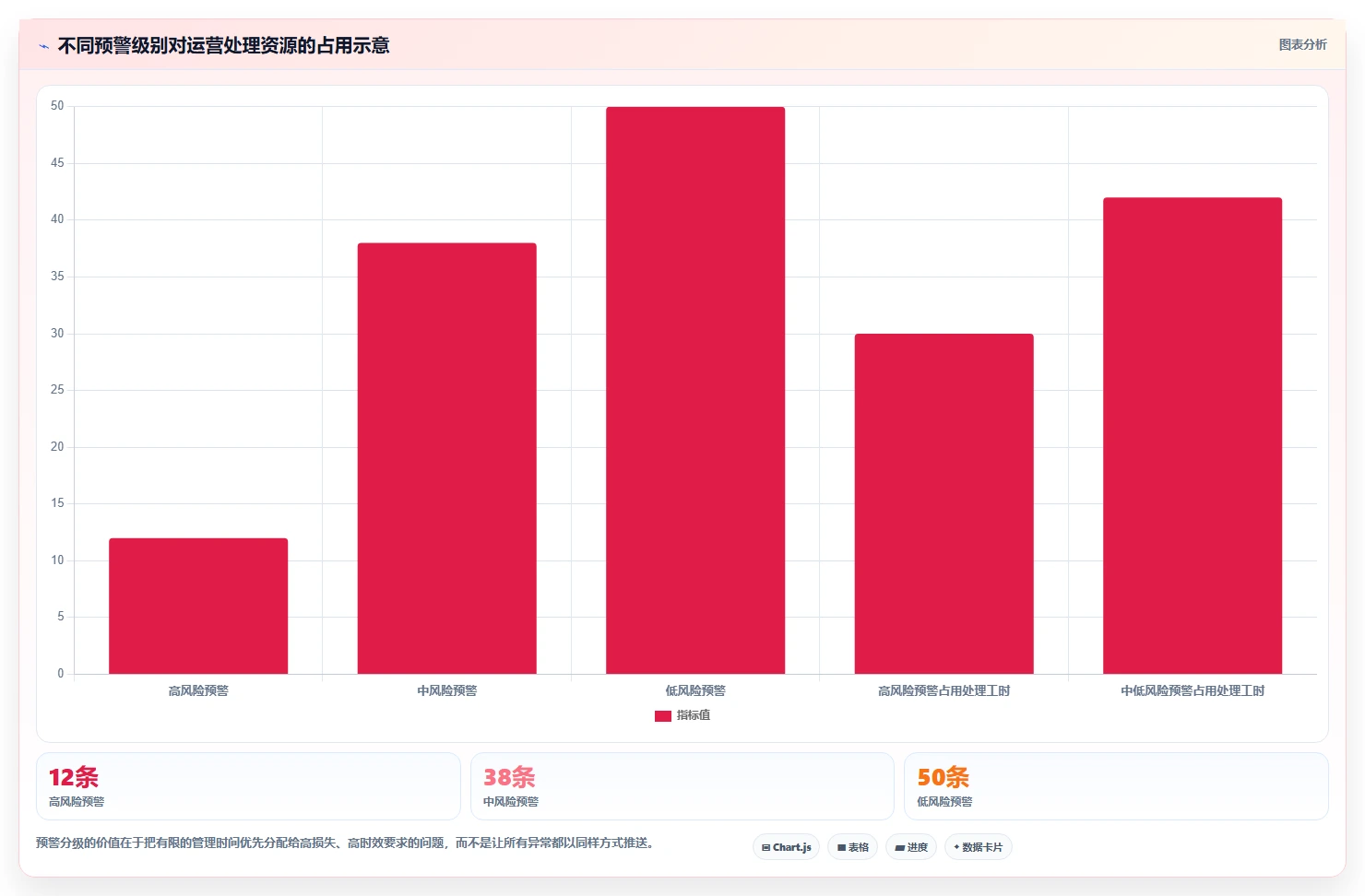This screenshot has width=1365, height=896.
Task: Open the 50条 低风险预警 data card
Action: [1116, 786]
